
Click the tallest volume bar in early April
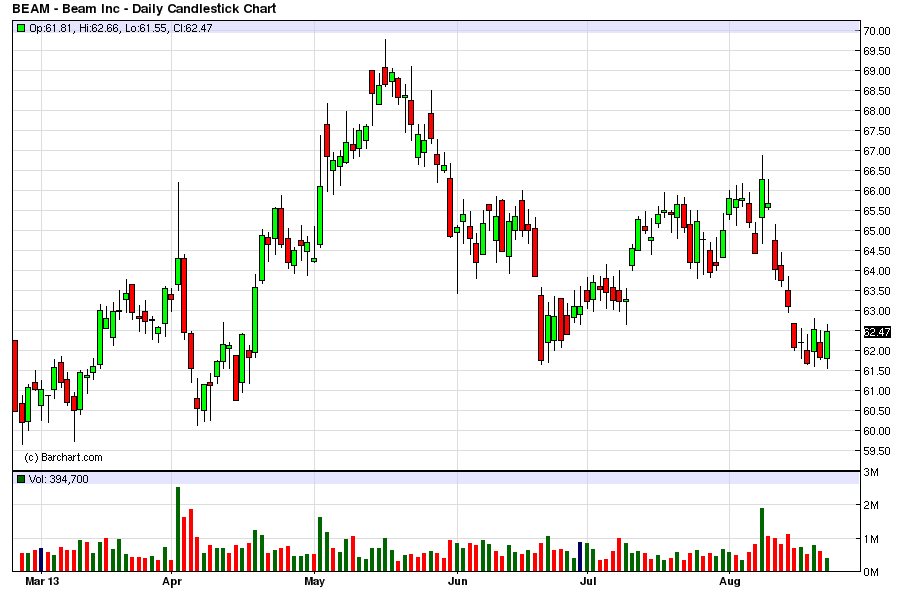178,529
